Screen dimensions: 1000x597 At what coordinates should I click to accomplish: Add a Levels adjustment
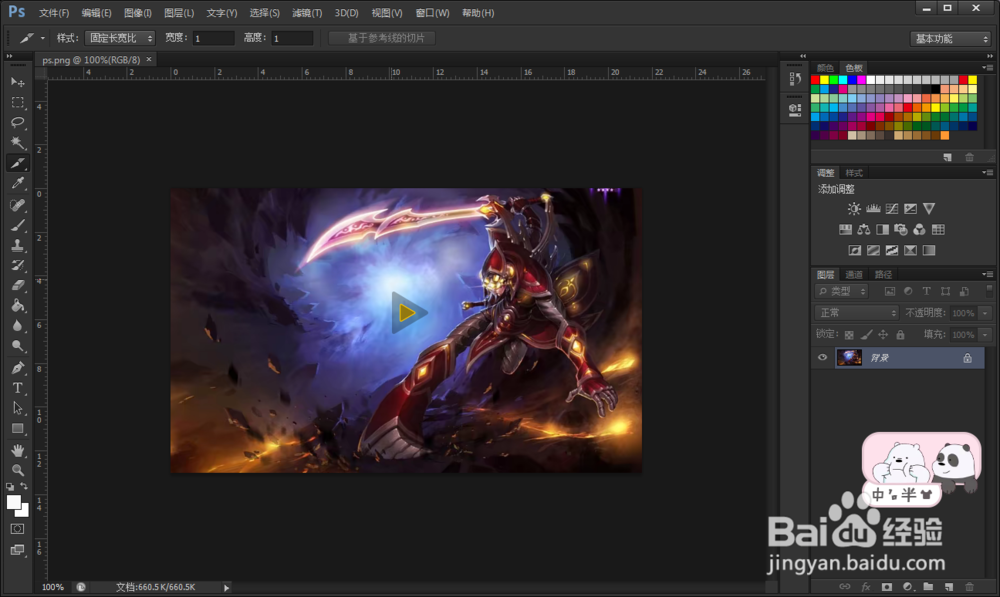[873, 209]
